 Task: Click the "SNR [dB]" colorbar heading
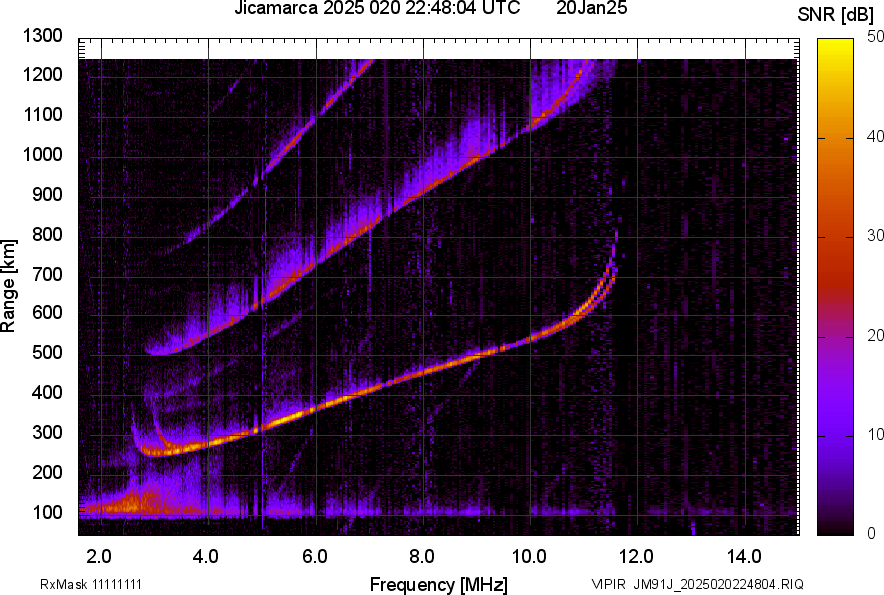point(836,15)
